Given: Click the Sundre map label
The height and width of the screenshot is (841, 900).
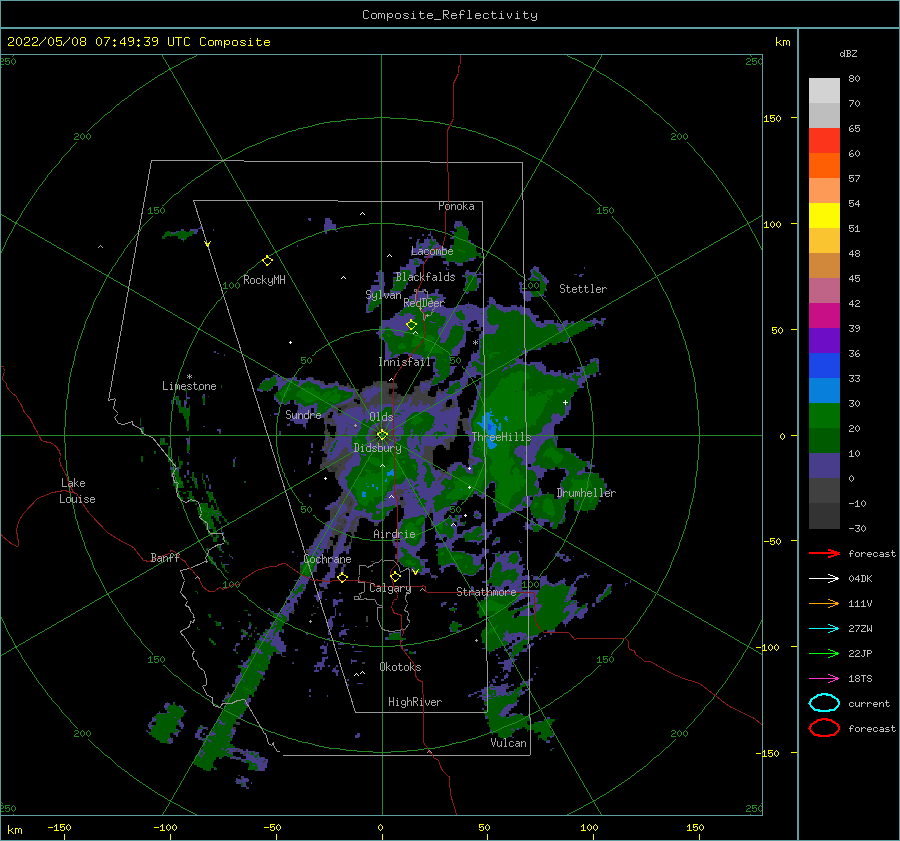Looking at the screenshot, I should tap(303, 414).
